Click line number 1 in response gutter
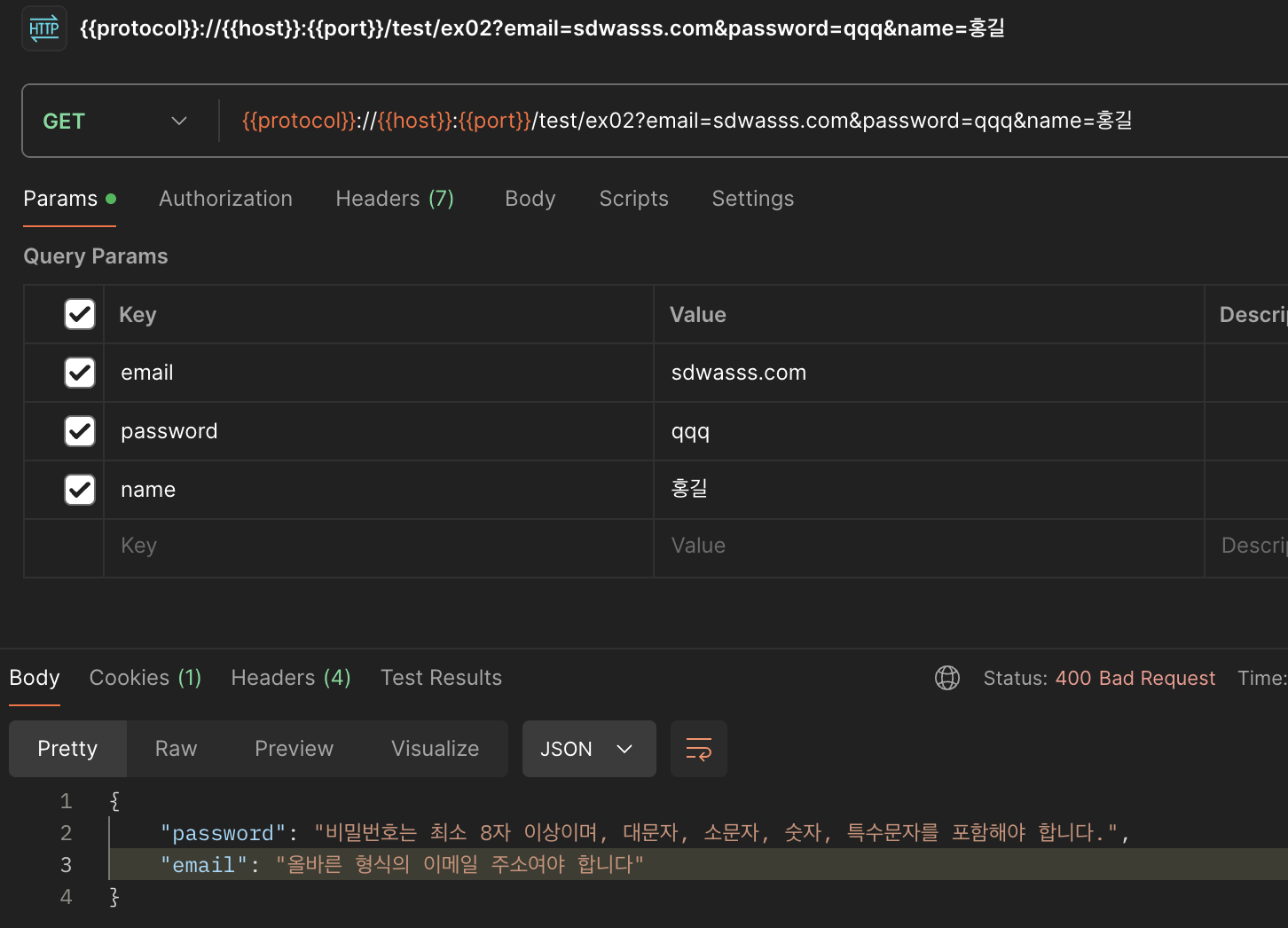This screenshot has height=928, width=1288. pos(66,801)
